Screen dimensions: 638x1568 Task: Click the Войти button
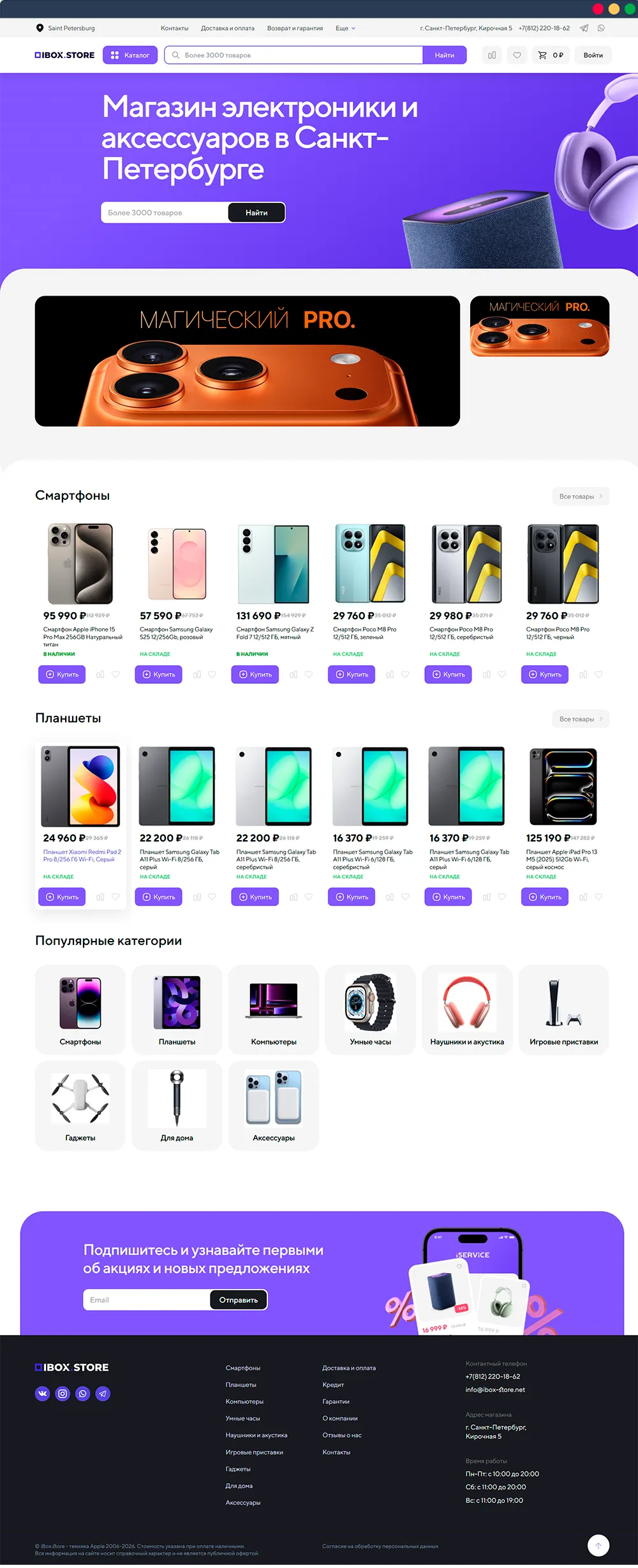pyautogui.click(x=593, y=56)
